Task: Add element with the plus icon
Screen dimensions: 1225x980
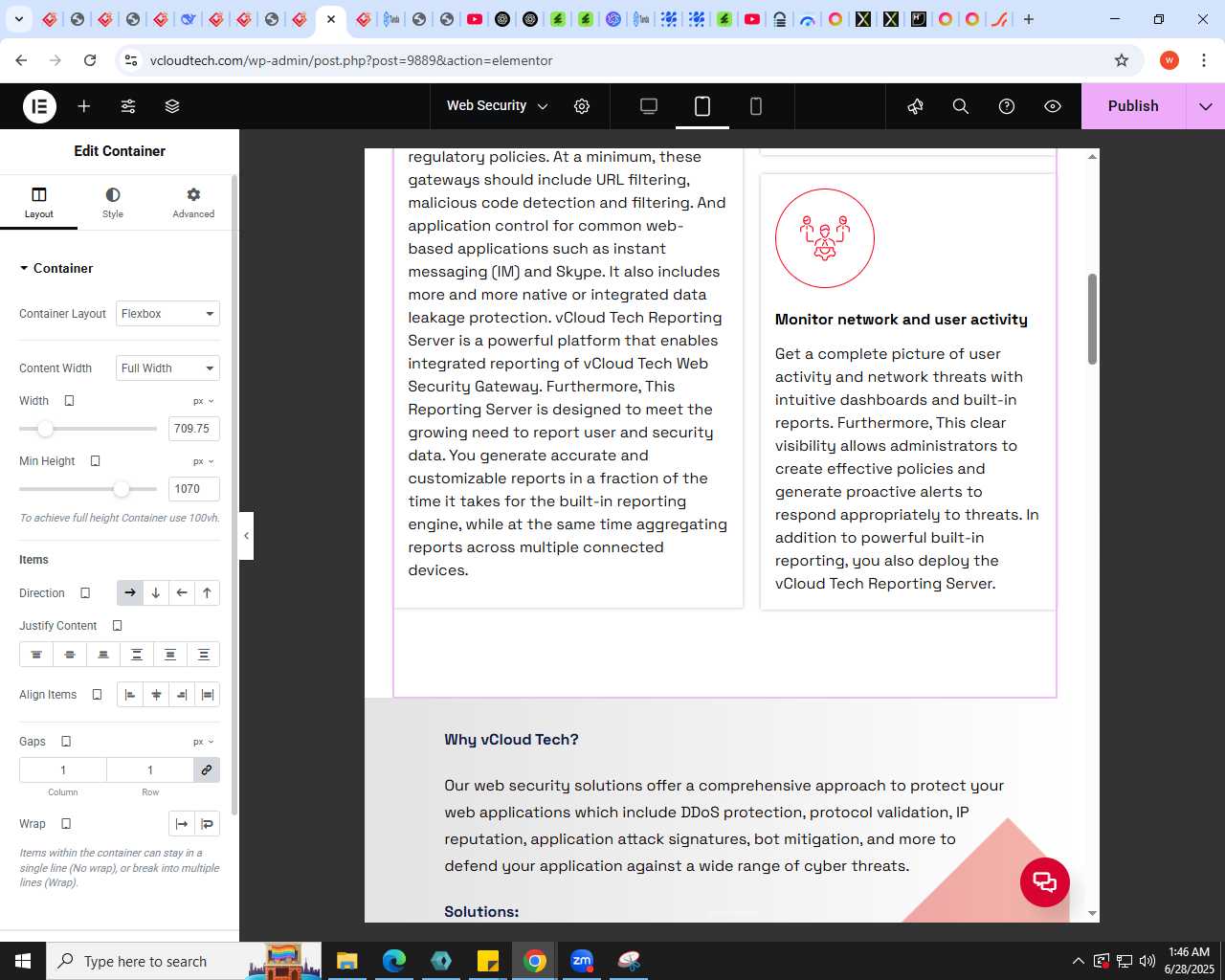Action: [x=84, y=106]
